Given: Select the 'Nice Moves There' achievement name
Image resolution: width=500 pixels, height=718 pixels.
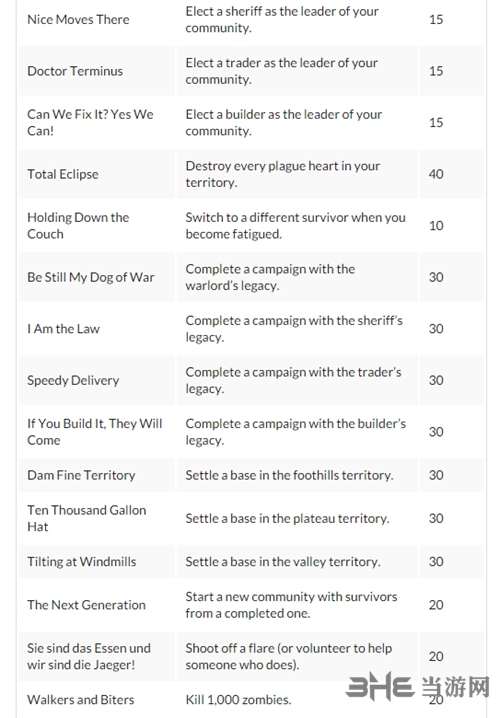Looking at the screenshot, I should click(x=78, y=20).
